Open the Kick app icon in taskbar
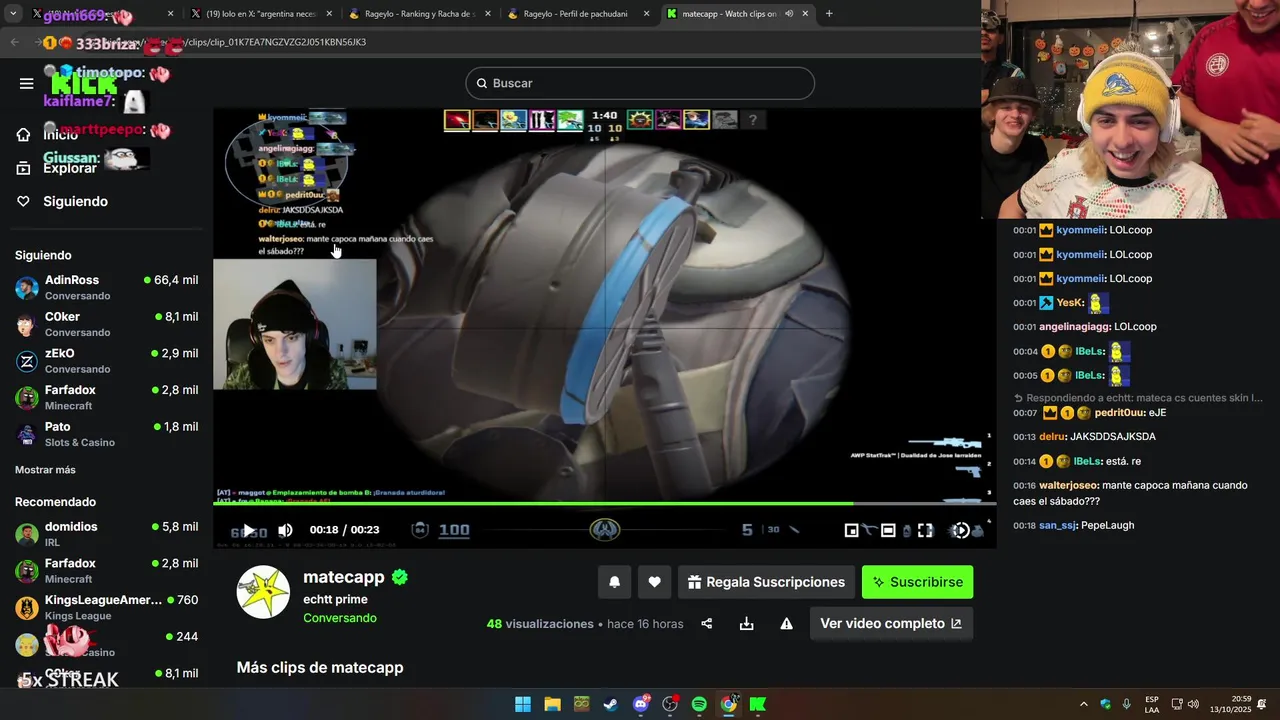The width and height of the screenshot is (1280, 720). click(x=758, y=704)
